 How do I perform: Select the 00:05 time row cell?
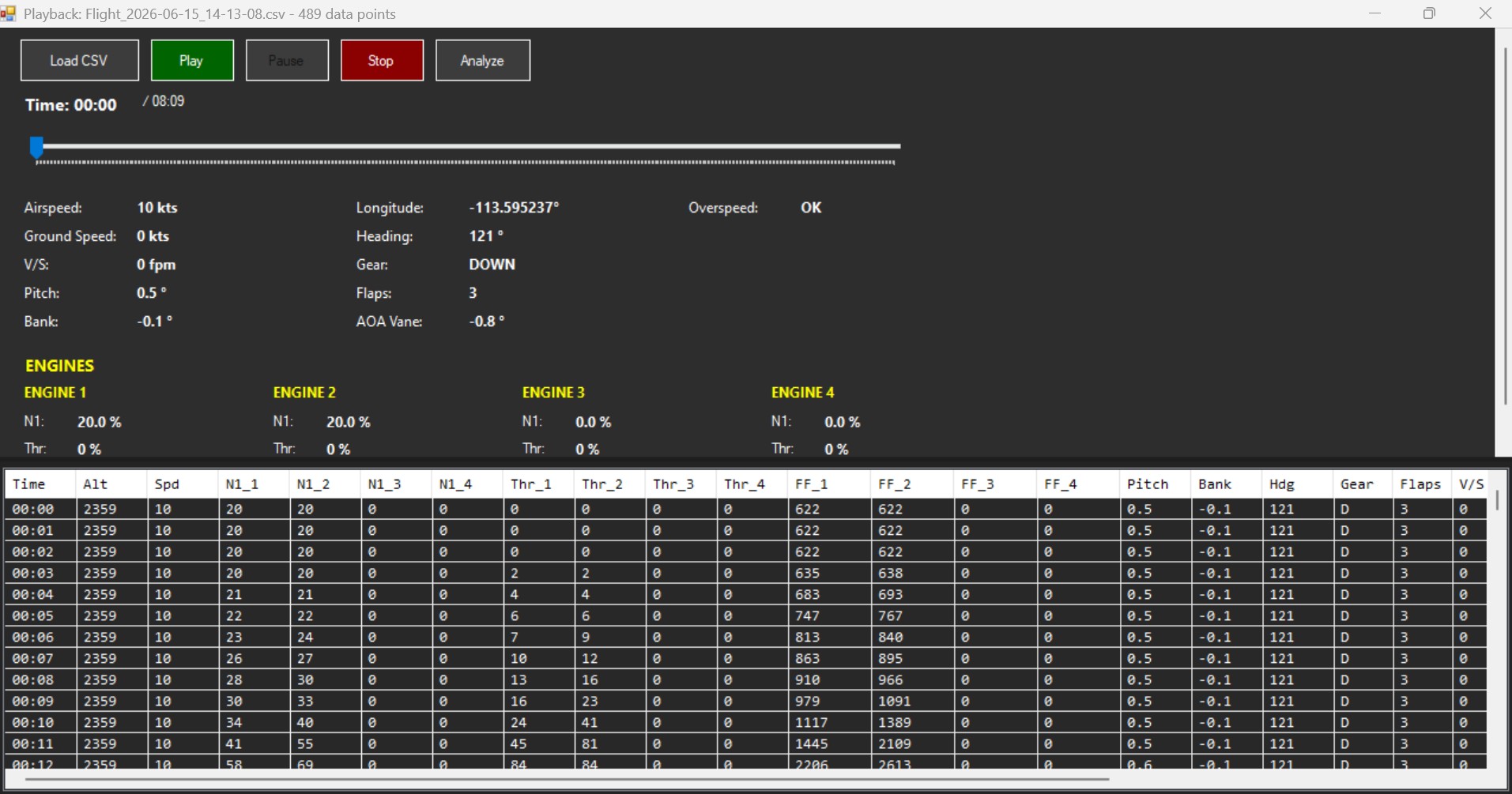pos(40,616)
